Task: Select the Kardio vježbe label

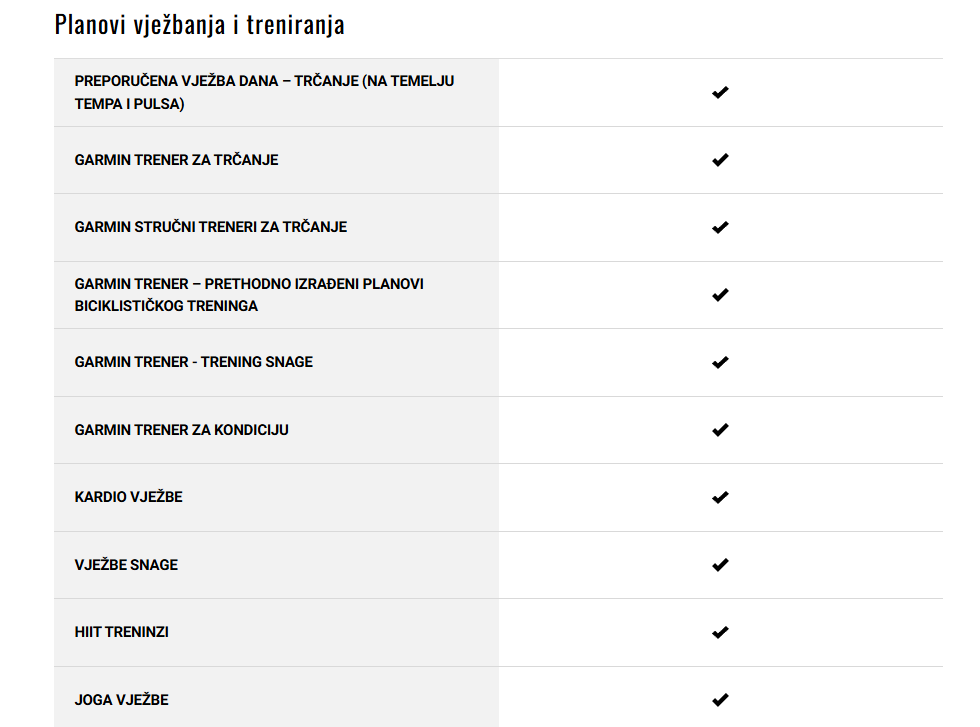Action: 128,497
